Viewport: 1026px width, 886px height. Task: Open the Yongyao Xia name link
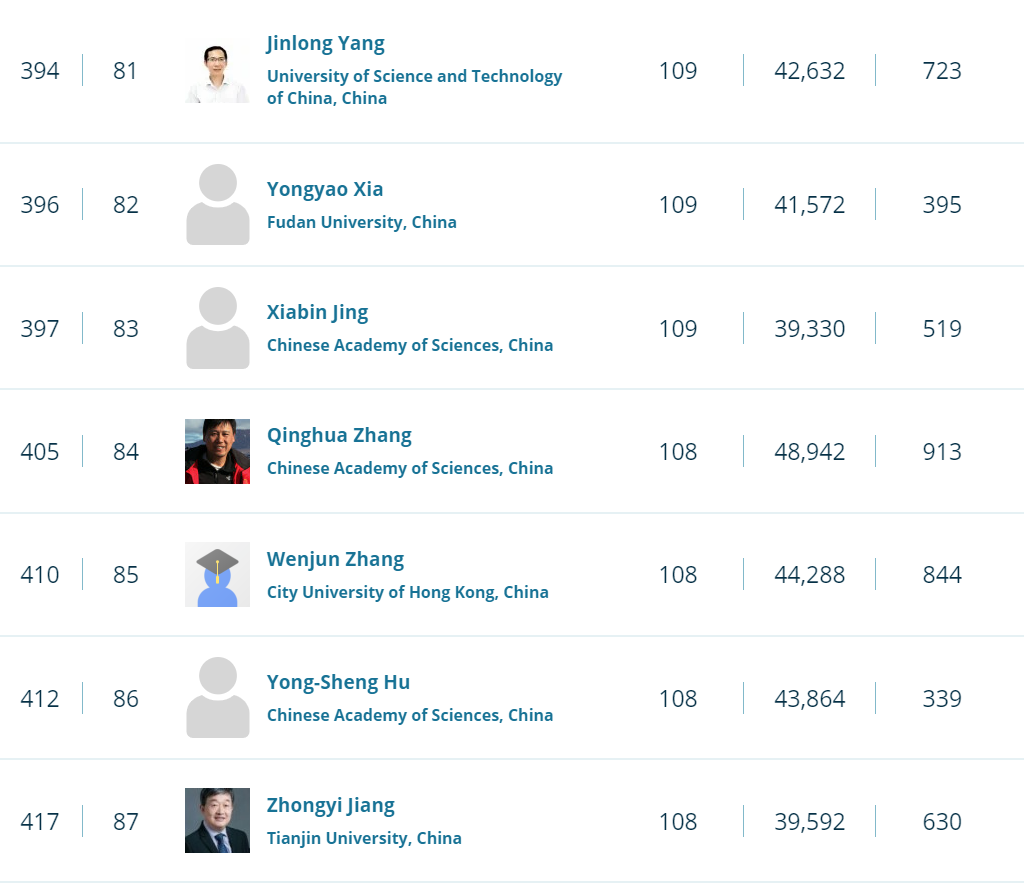point(325,189)
